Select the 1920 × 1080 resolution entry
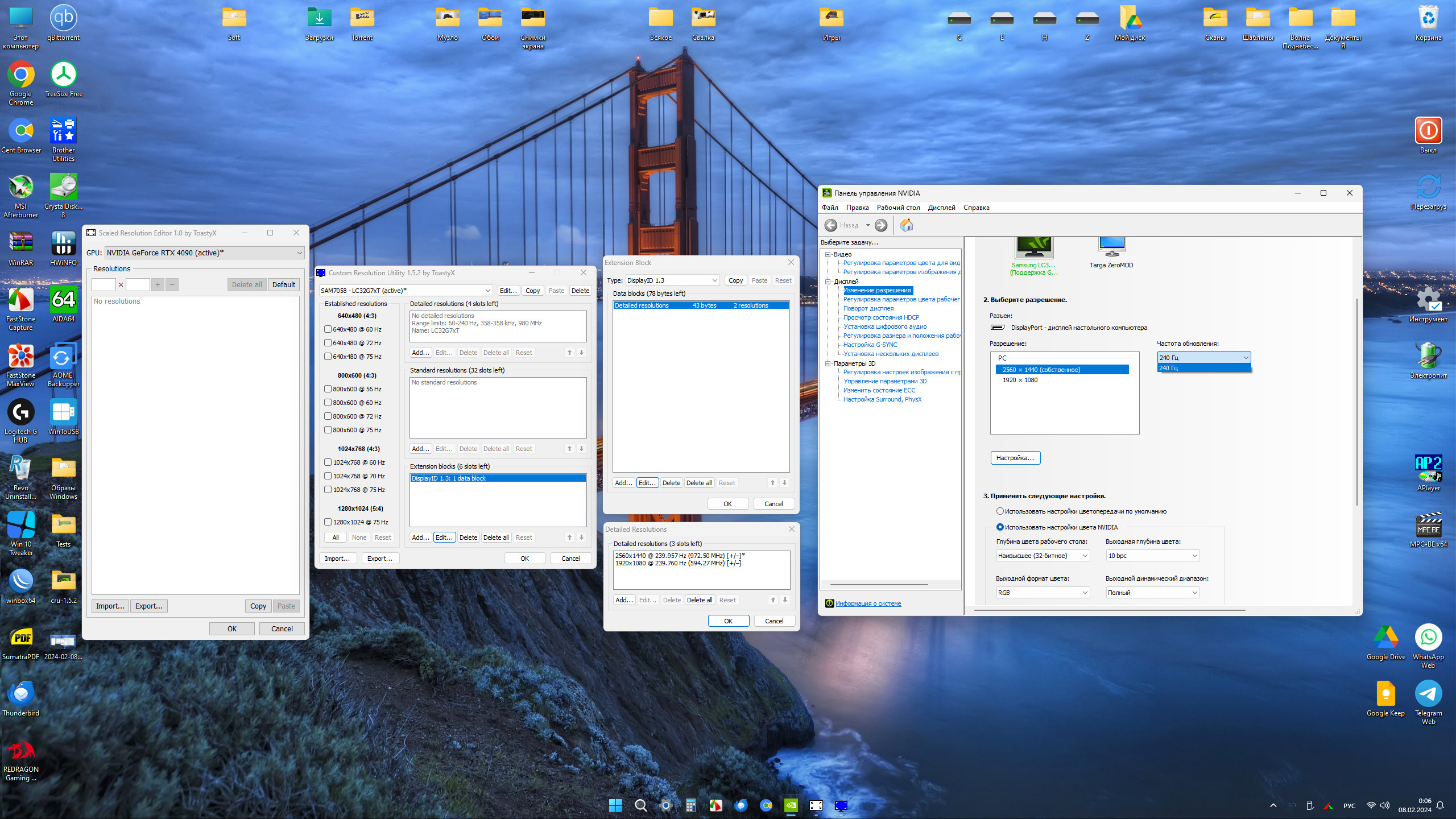 (x=1020, y=380)
